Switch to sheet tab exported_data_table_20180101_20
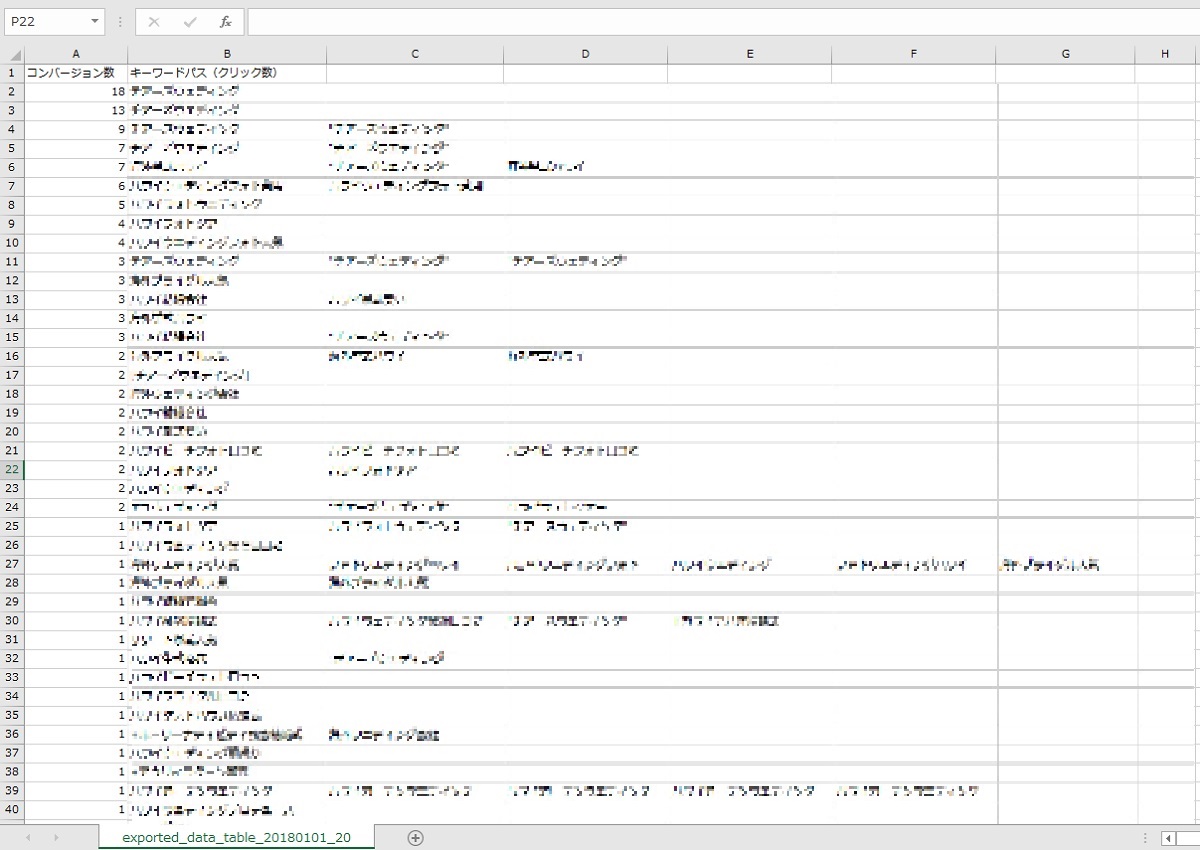Image resolution: width=1200 pixels, height=850 pixels. (x=236, y=837)
